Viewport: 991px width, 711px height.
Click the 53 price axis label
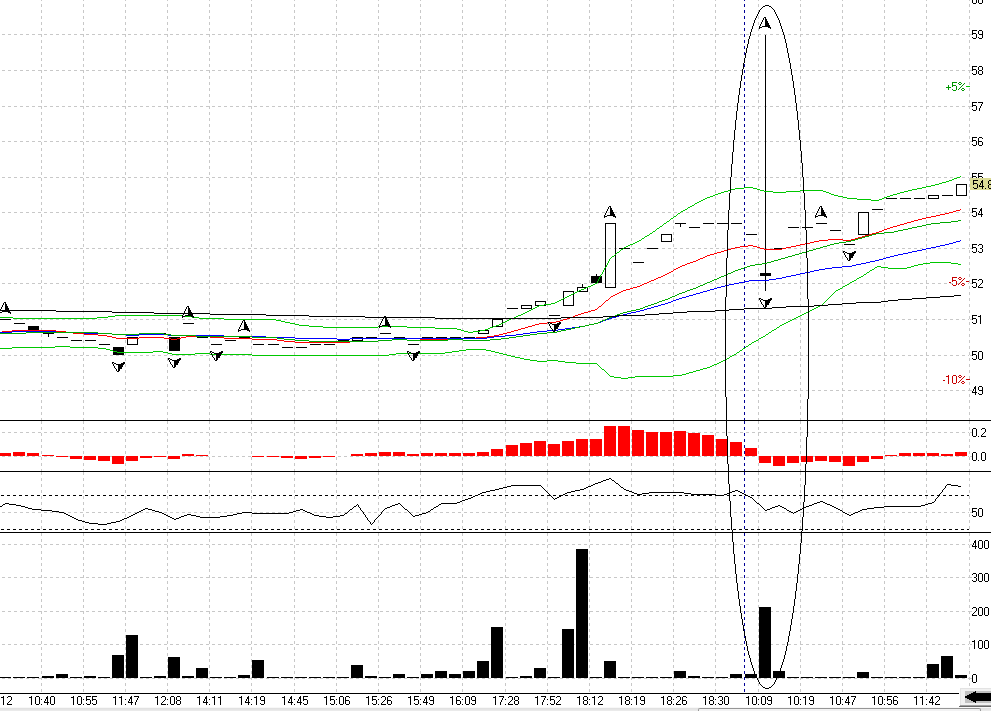[x=978, y=248]
